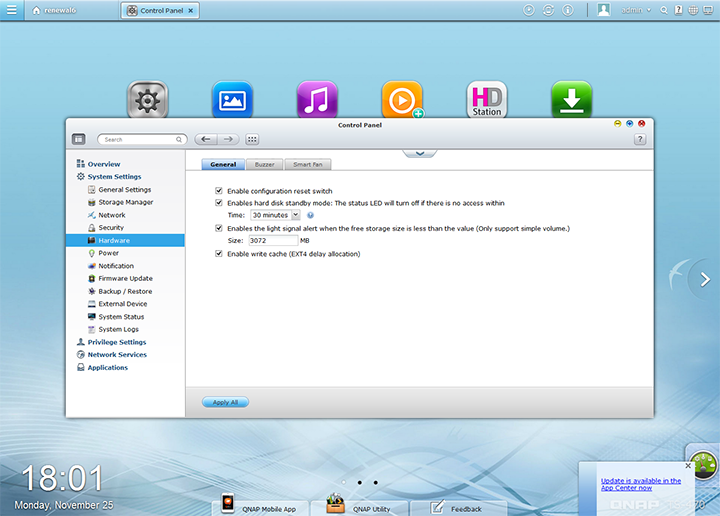Click the back arrow in Control Panel

tap(205, 139)
